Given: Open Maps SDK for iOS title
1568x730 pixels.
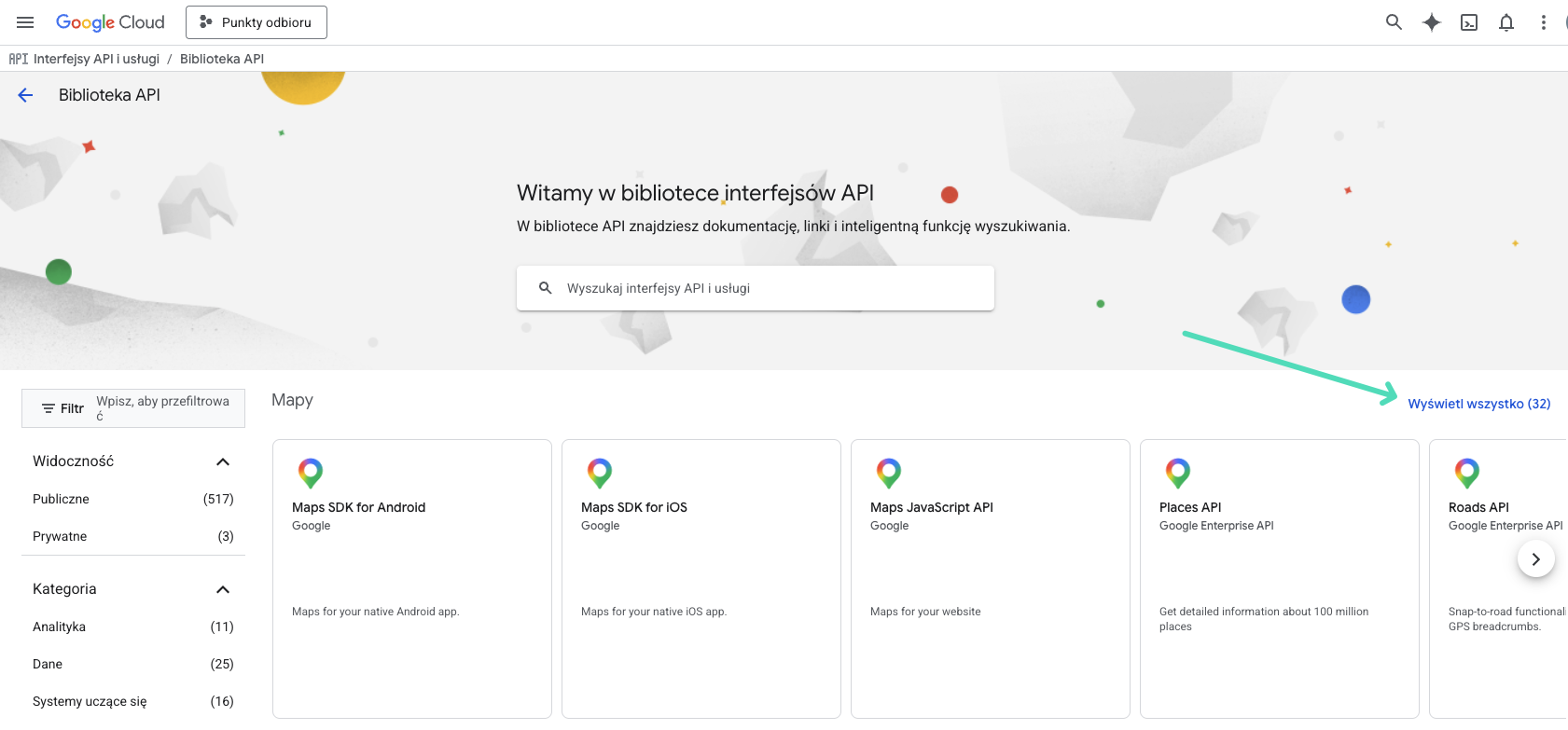Looking at the screenshot, I should coord(634,507).
